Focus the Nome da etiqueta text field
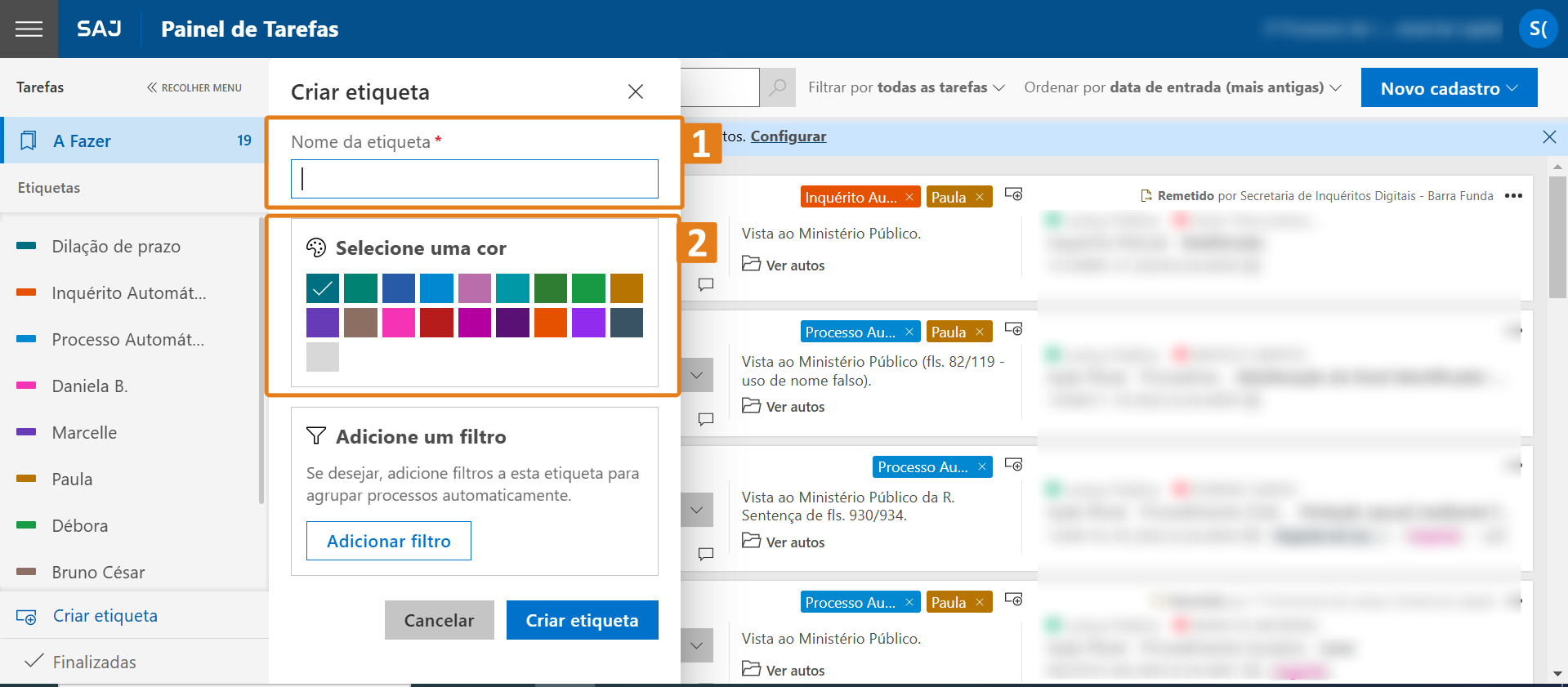 tap(474, 179)
